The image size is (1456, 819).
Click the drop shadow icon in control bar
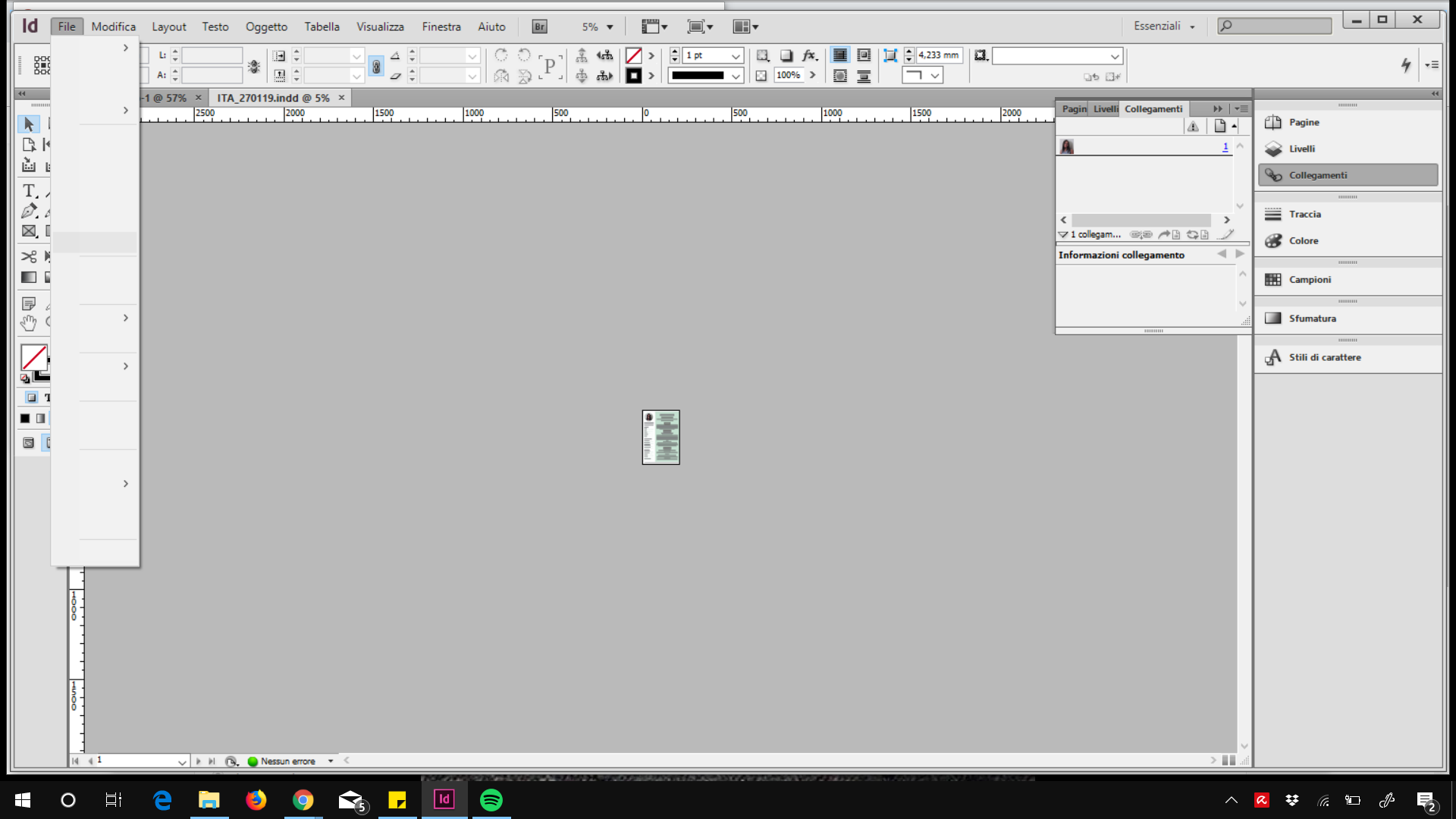[786, 55]
